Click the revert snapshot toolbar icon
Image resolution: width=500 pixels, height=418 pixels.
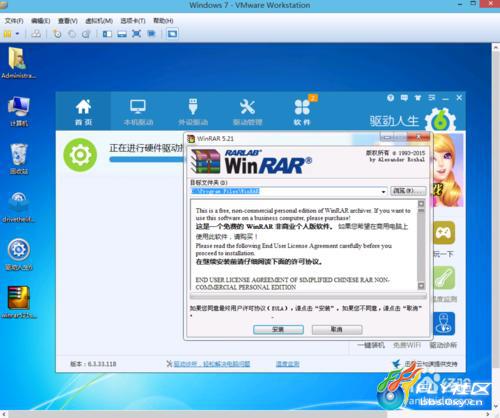point(72,34)
